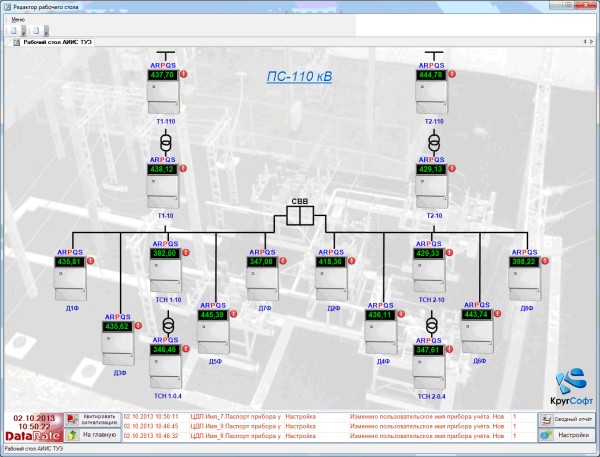Click the first document icon in toolbar
Viewport: 600px width, 457px height.
[16, 31]
